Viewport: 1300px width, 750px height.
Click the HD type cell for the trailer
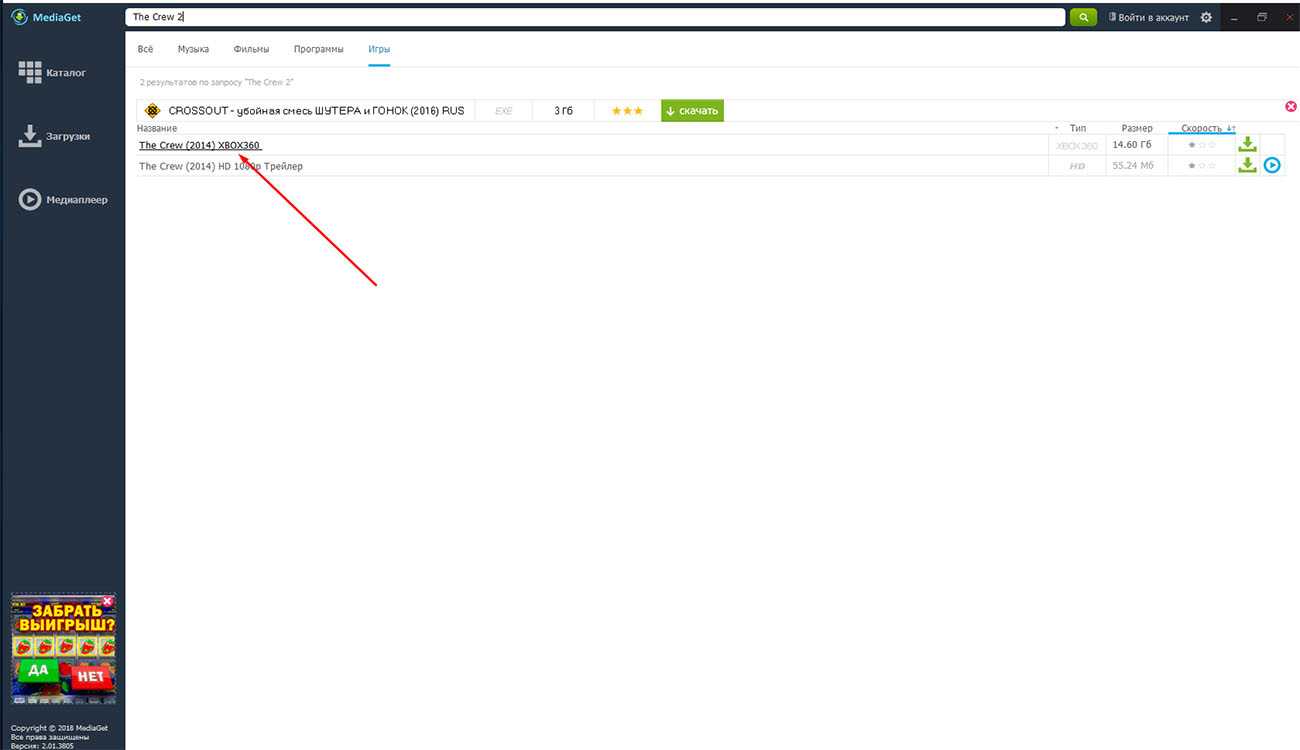click(x=1078, y=166)
